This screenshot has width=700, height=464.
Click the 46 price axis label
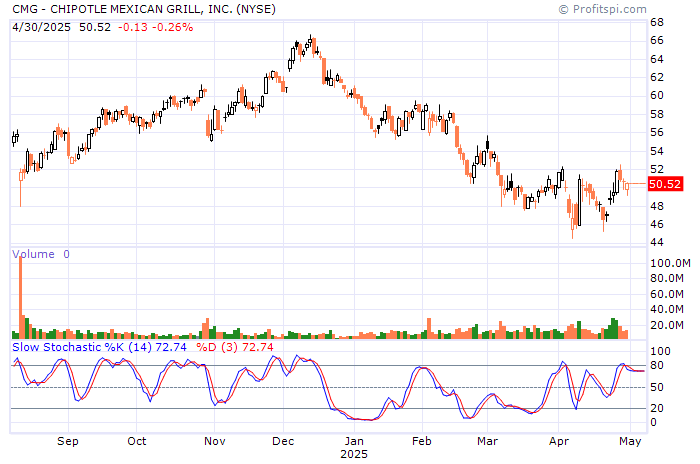[x=657, y=224]
